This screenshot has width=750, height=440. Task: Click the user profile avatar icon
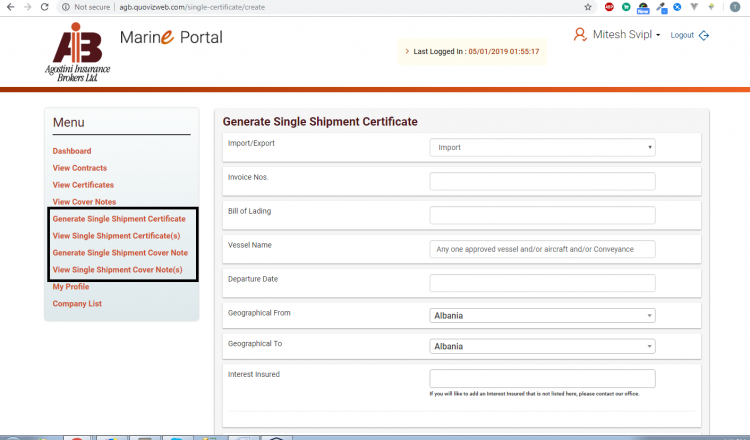[580, 34]
